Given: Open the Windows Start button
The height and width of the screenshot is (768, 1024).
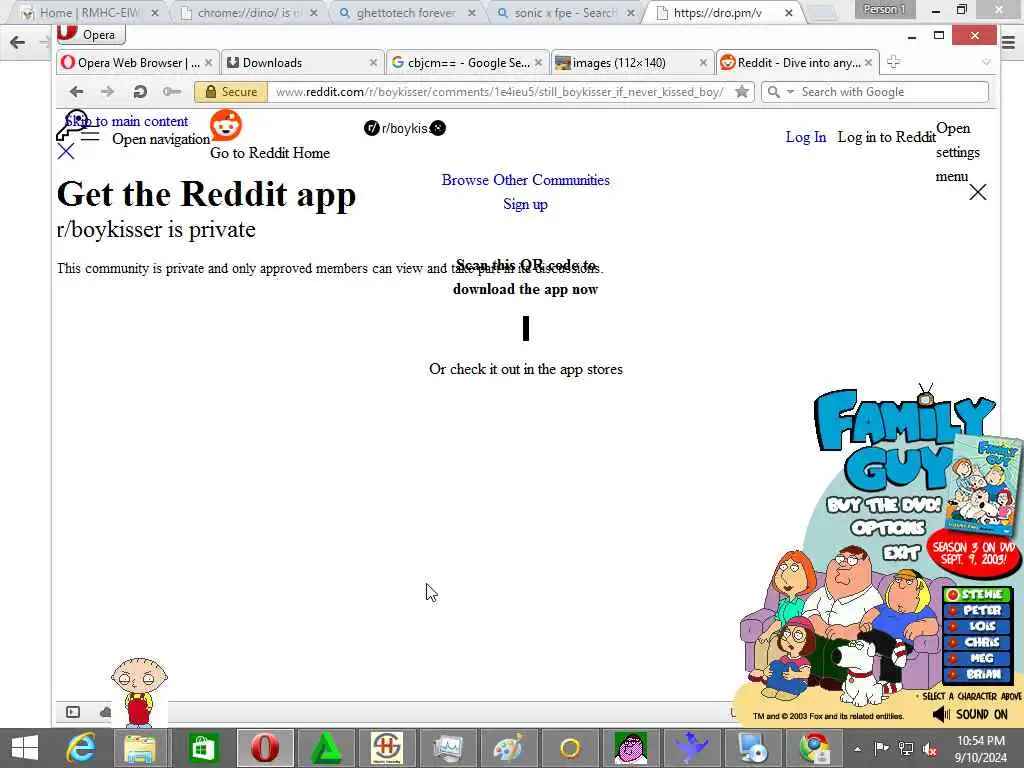Looking at the screenshot, I should pos(25,748).
